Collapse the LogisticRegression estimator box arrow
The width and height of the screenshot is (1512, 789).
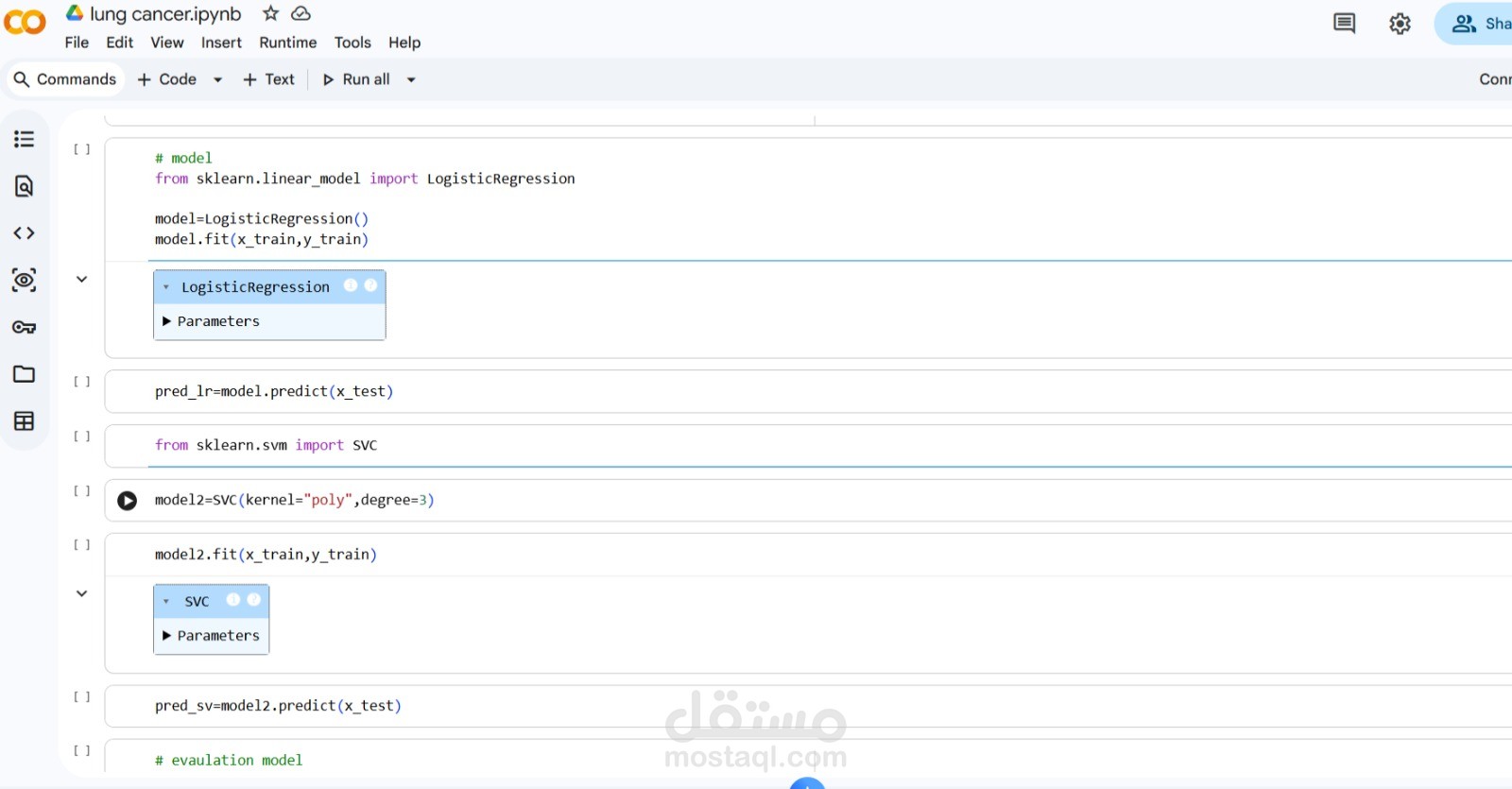(166, 287)
